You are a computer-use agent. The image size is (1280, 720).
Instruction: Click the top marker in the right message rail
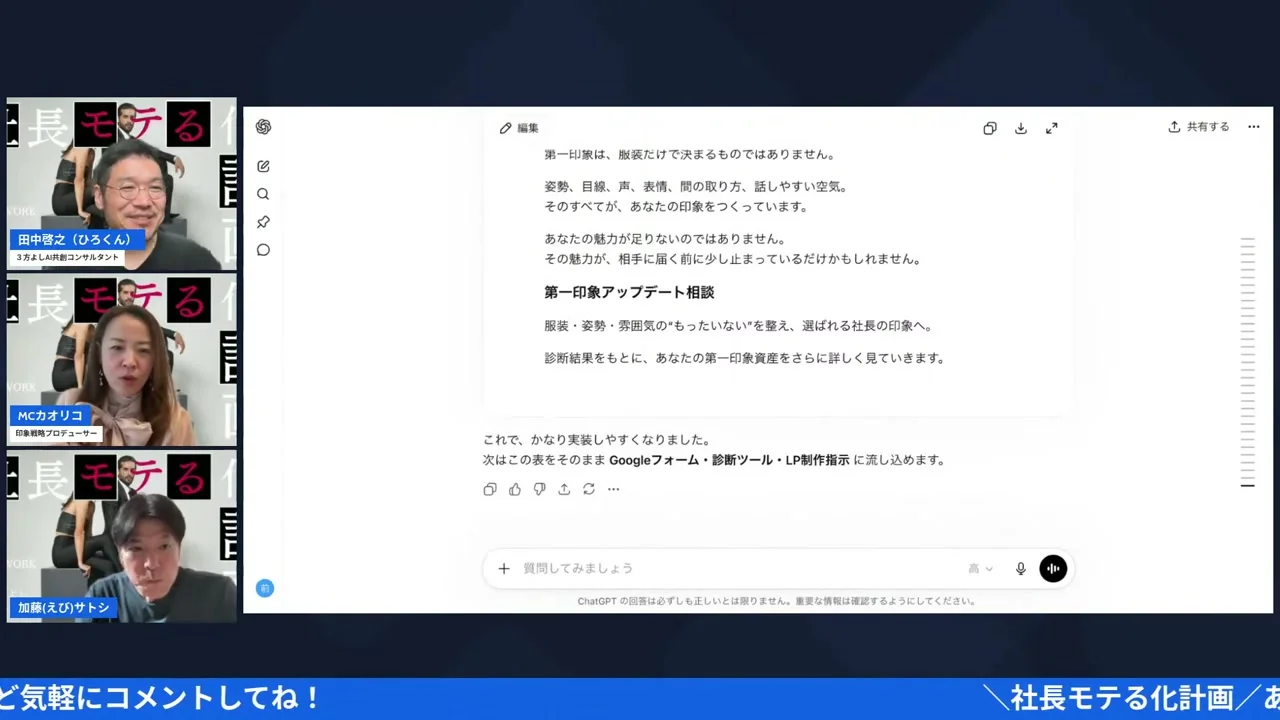(1248, 239)
